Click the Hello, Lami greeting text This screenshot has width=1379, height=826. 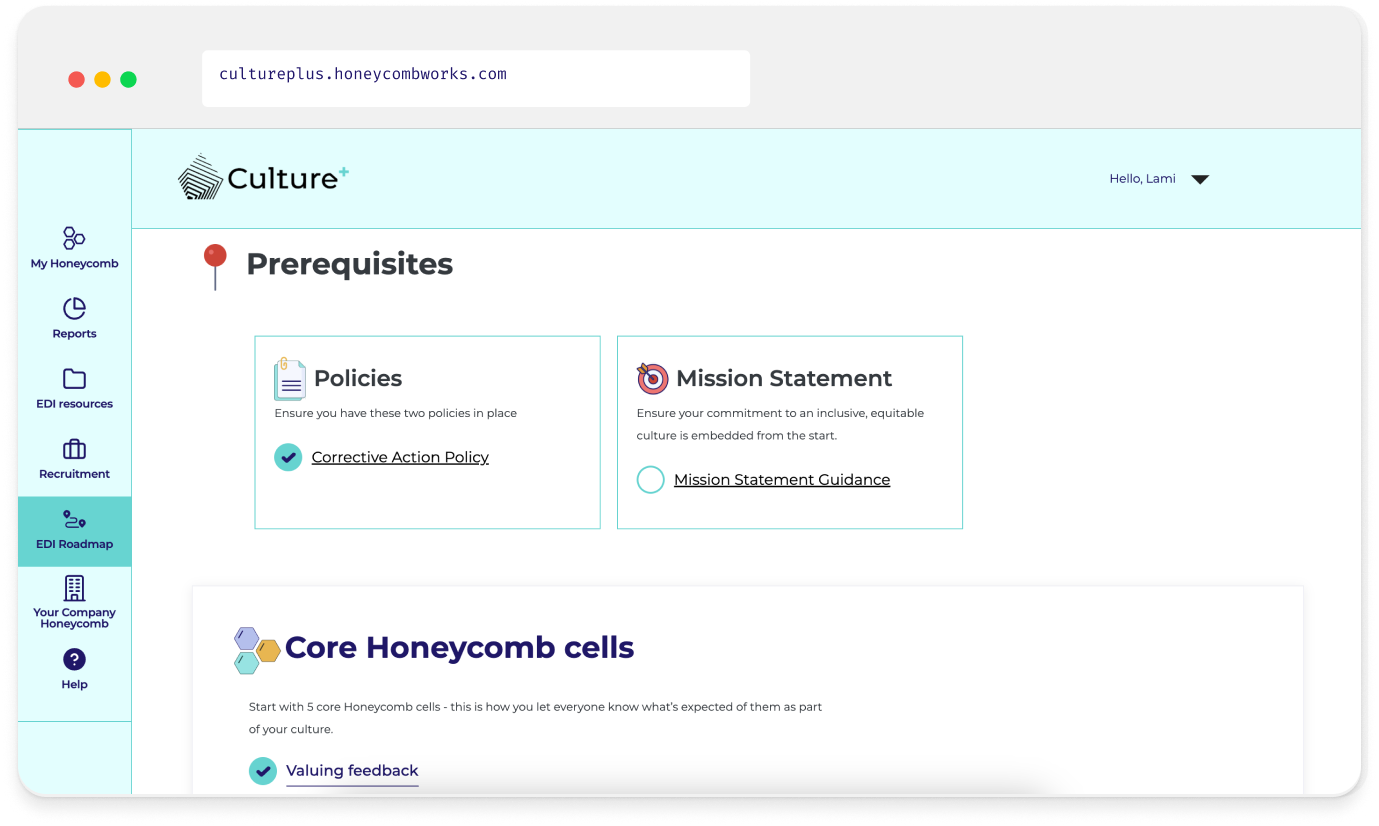(x=1142, y=179)
